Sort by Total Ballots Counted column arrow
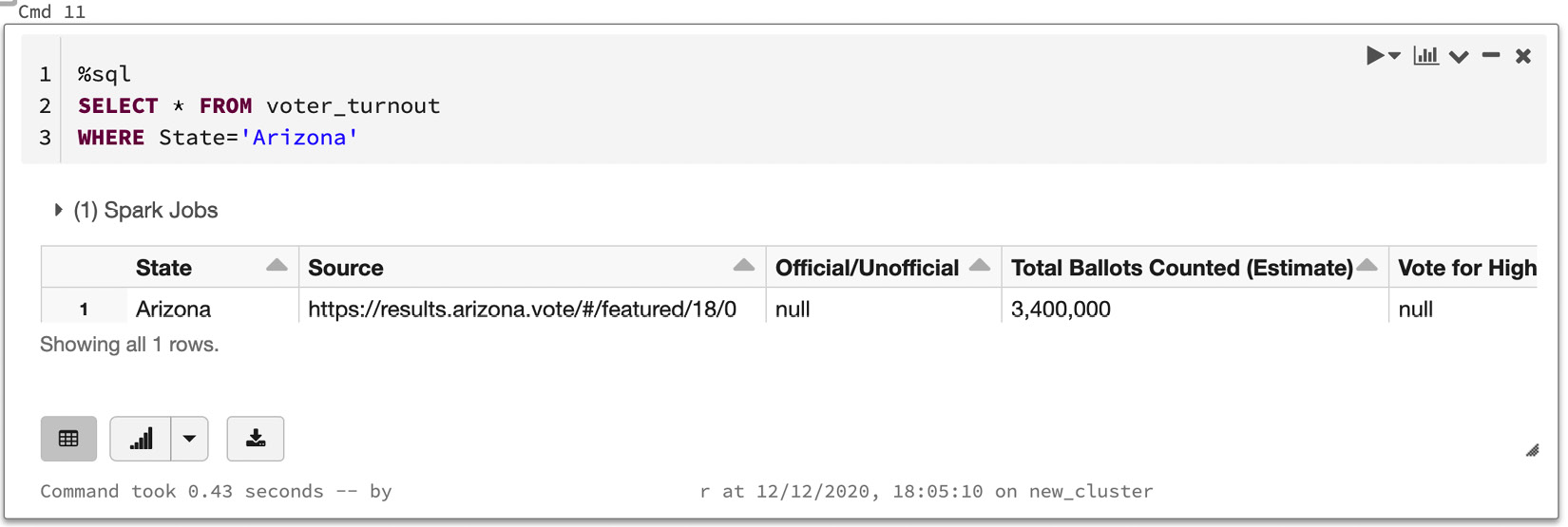This screenshot has height=527, width=1568. (x=1367, y=265)
